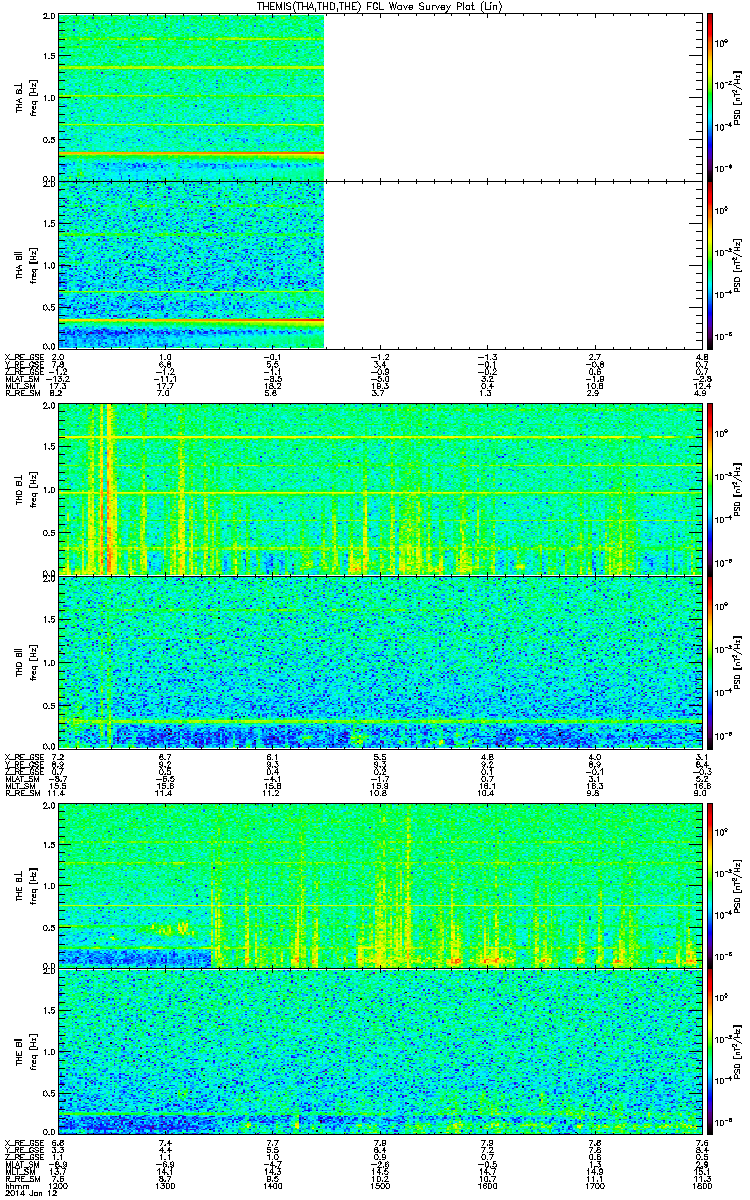Click the 1300 time tick label
Screen dimensions: 750x1200
coord(166,1186)
